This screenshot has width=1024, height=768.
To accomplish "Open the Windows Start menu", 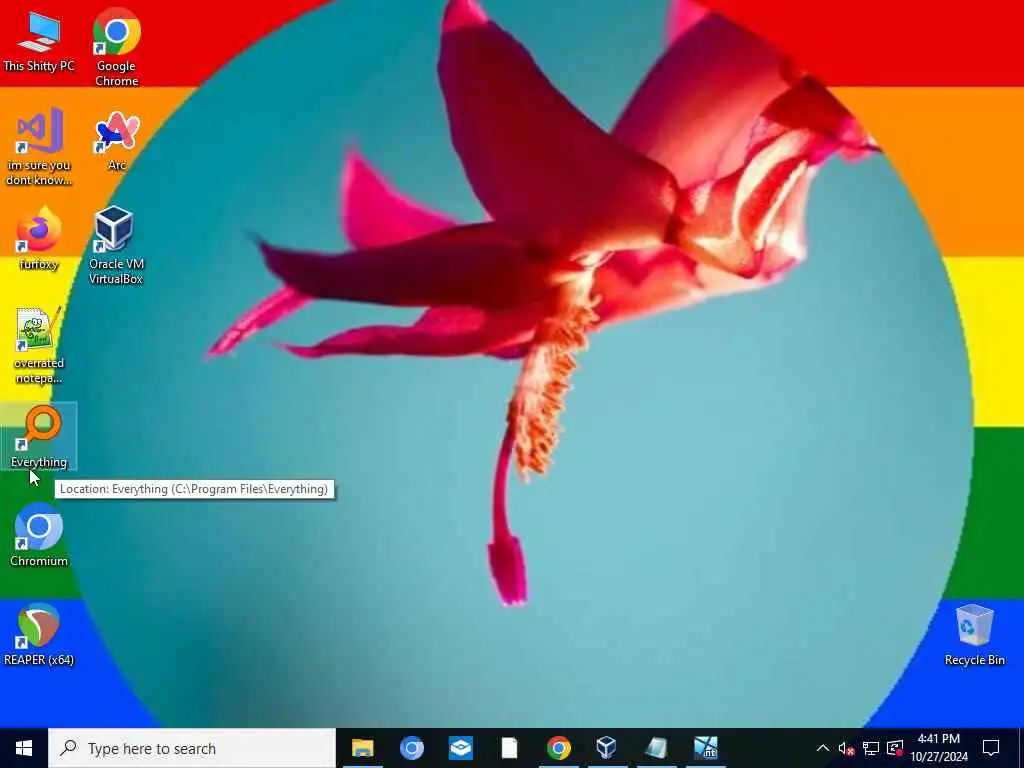I will point(24,748).
